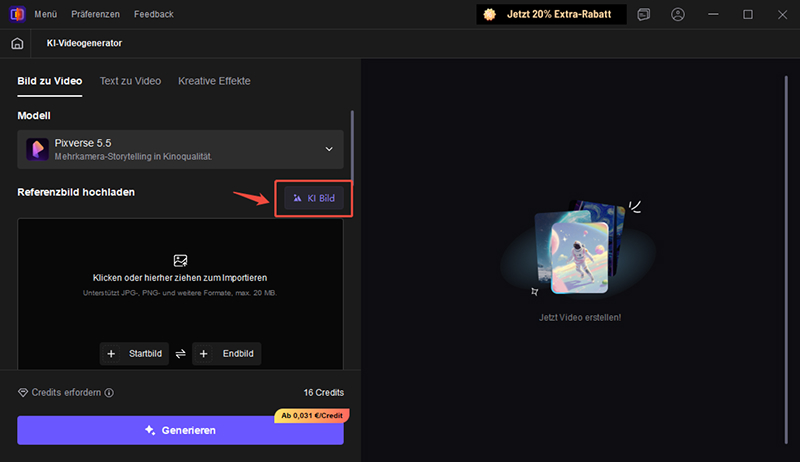Switch to the Text zu Video tab

[130, 80]
